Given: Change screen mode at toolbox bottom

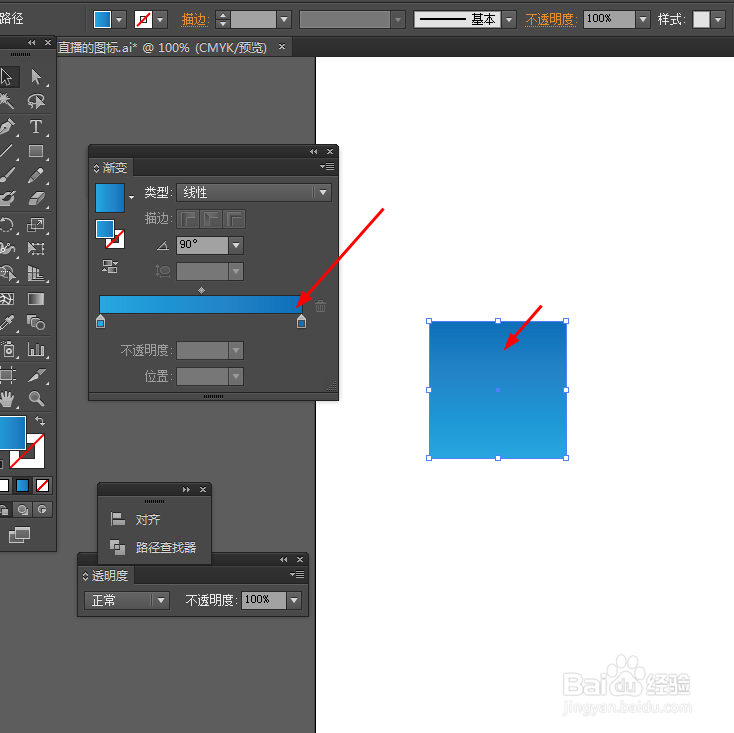Looking at the screenshot, I should coord(19,535).
